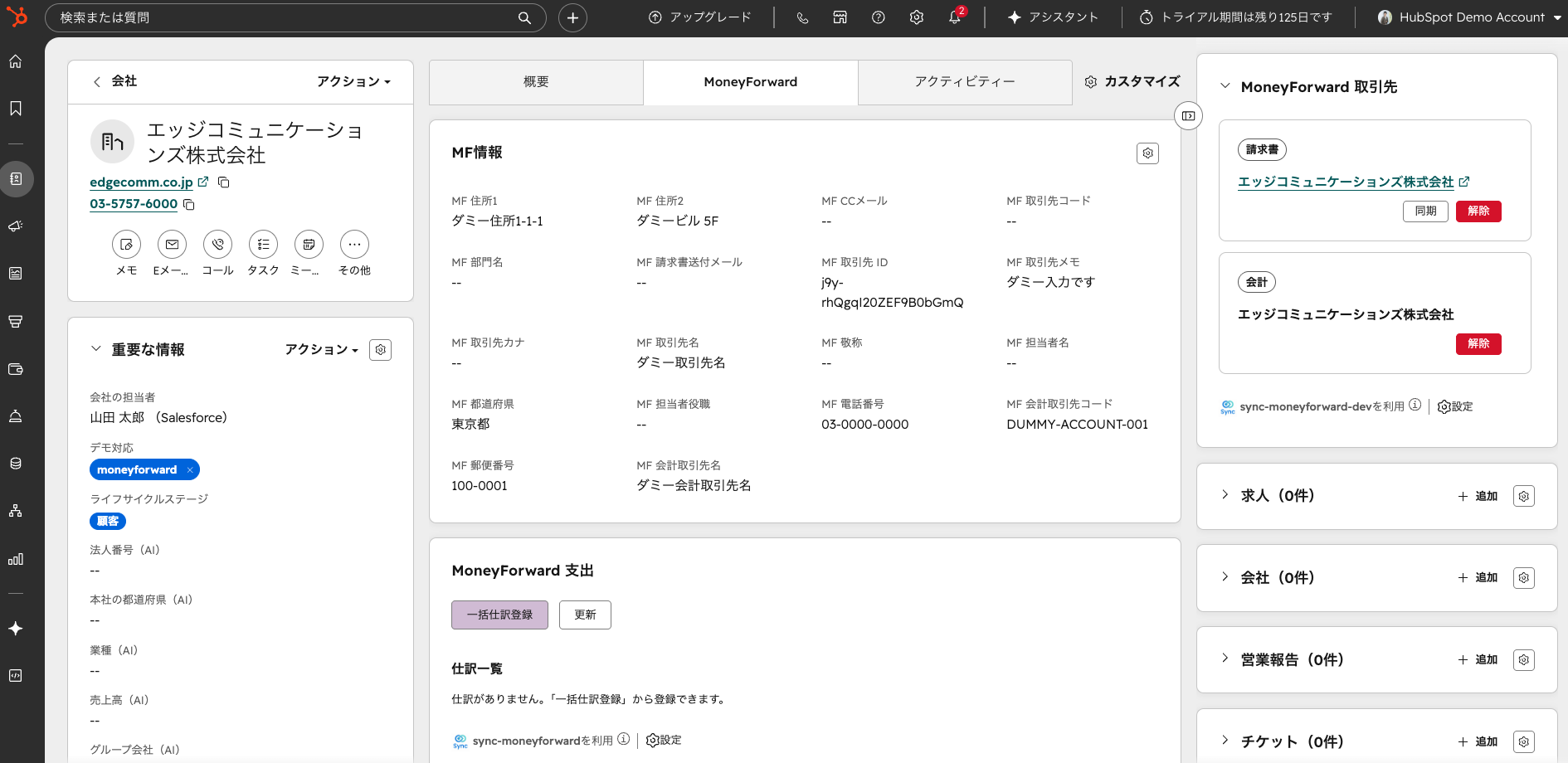Click the HubSpot sprocket logo

(17, 17)
